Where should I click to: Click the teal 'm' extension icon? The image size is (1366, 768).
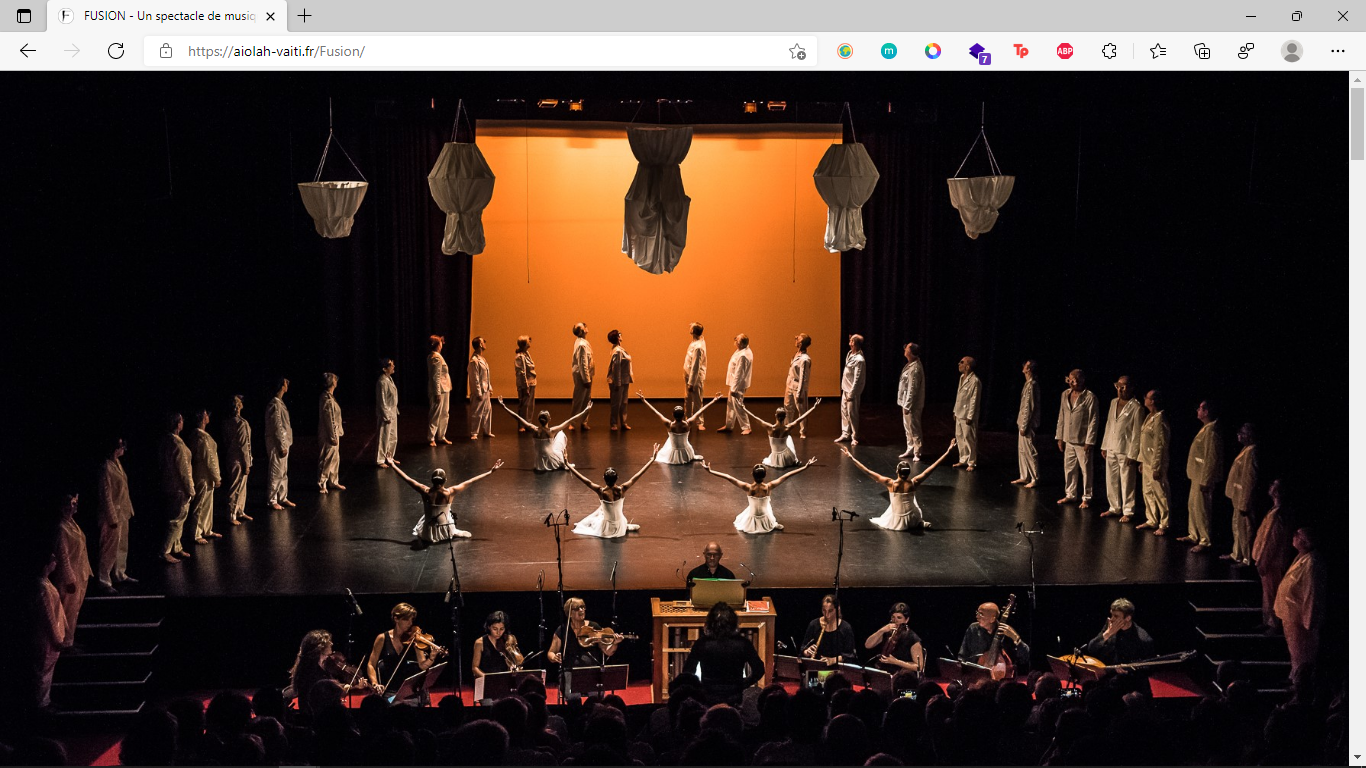889,50
